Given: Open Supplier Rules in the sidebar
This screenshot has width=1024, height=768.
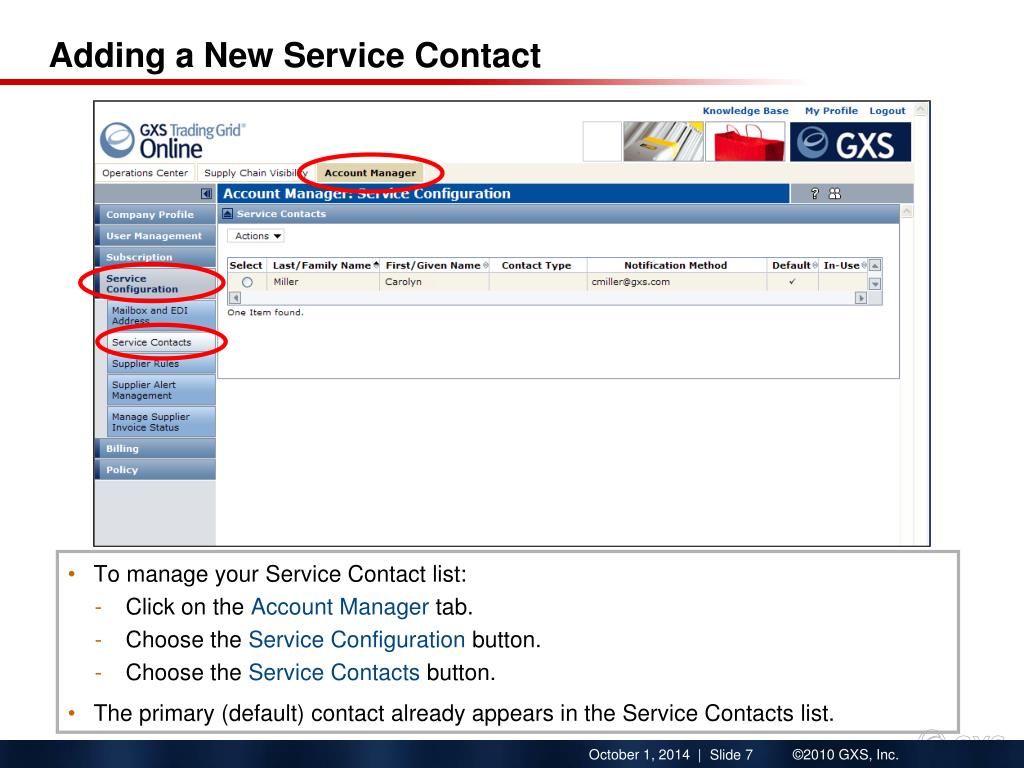Looking at the screenshot, I should click(161, 364).
